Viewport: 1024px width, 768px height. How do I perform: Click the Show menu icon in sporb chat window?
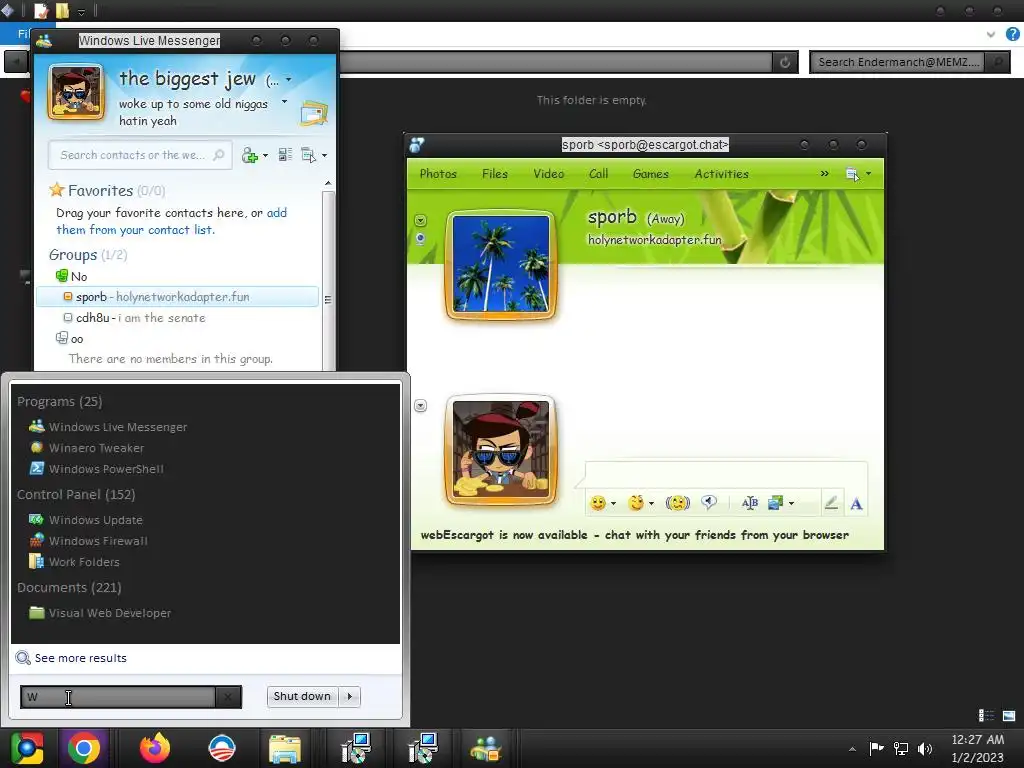(852, 174)
